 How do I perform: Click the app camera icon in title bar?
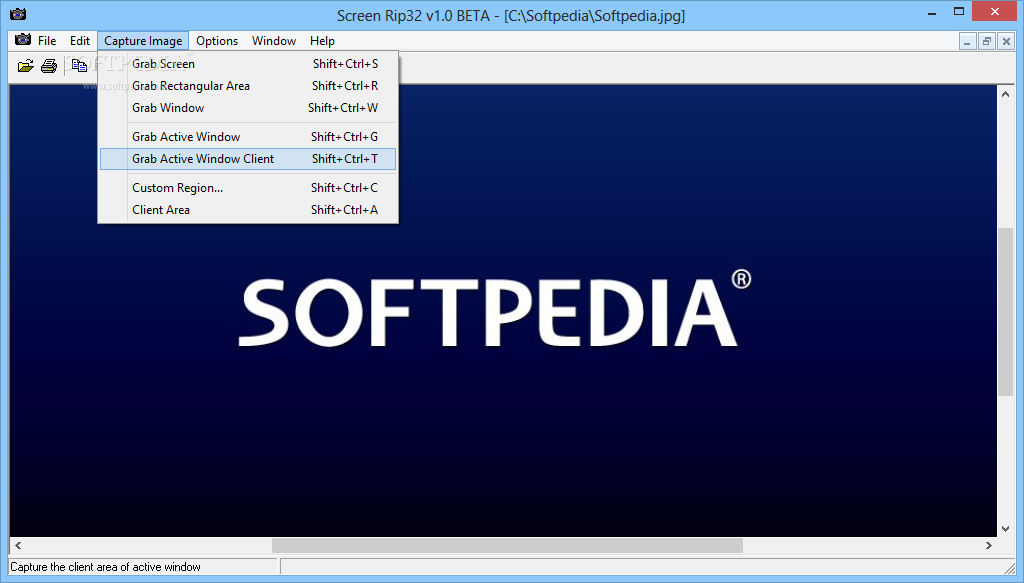(18, 14)
